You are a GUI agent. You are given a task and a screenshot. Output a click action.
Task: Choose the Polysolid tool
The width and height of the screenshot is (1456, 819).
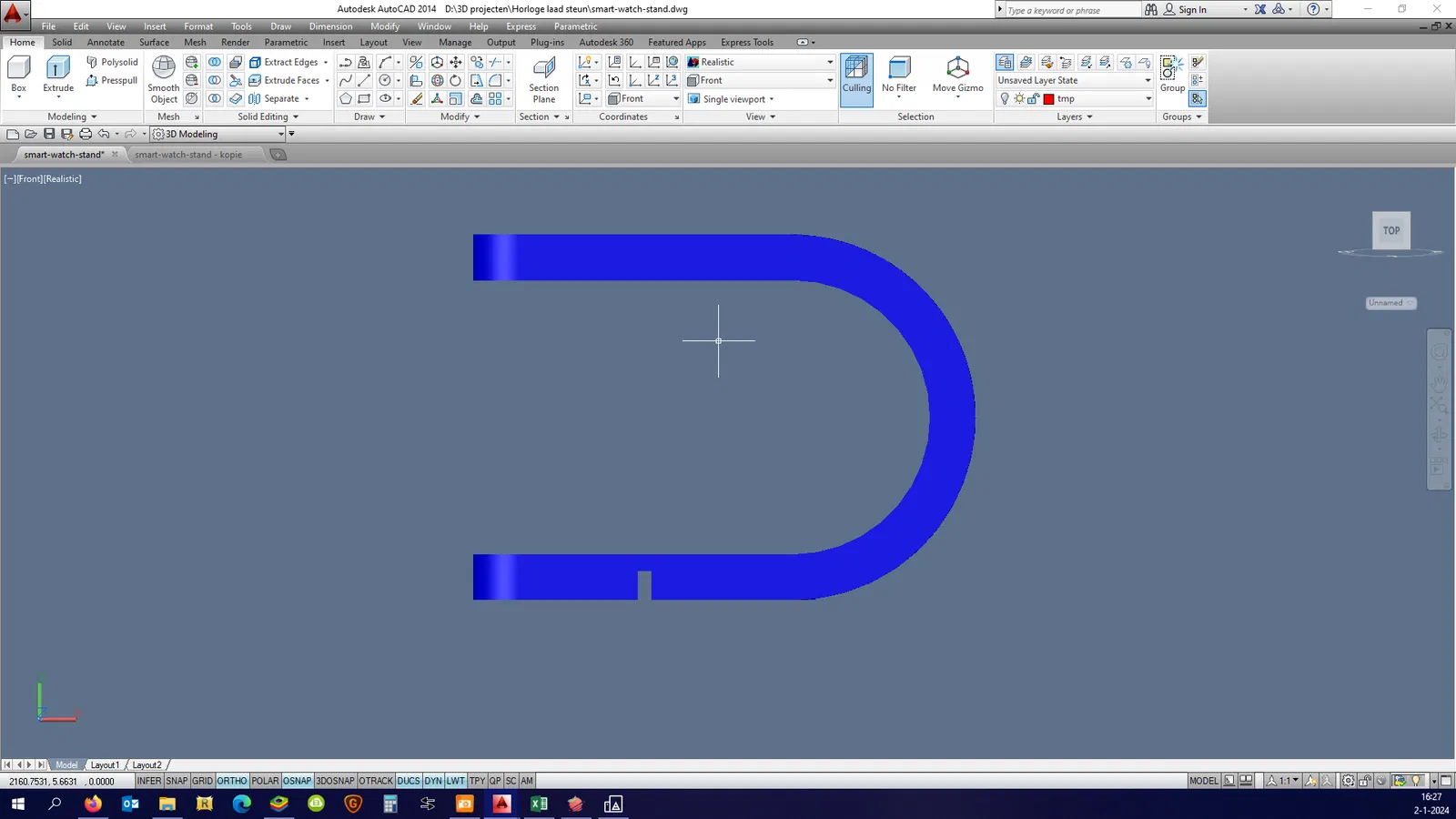[x=112, y=62]
